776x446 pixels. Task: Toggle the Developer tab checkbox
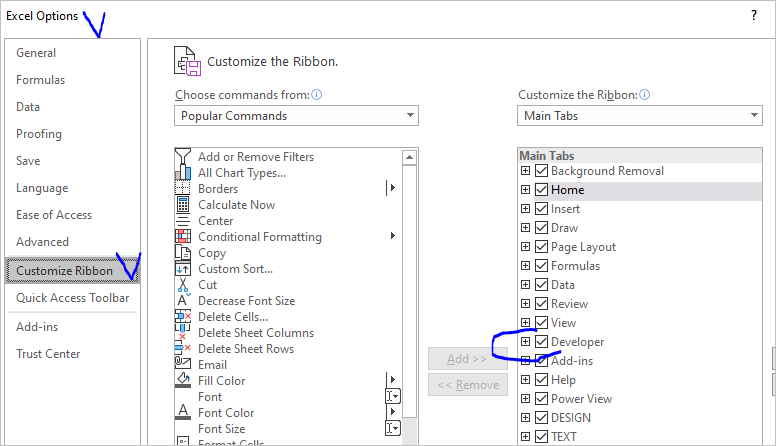click(x=541, y=342)
